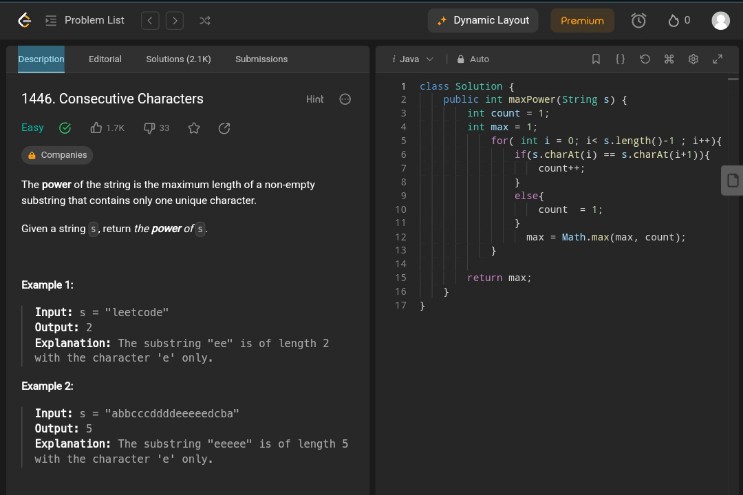Image resolution: width=743 pixels, height=495 pixels.
Task: Share the problem using share icon
Action: click(x=224, y=128)
